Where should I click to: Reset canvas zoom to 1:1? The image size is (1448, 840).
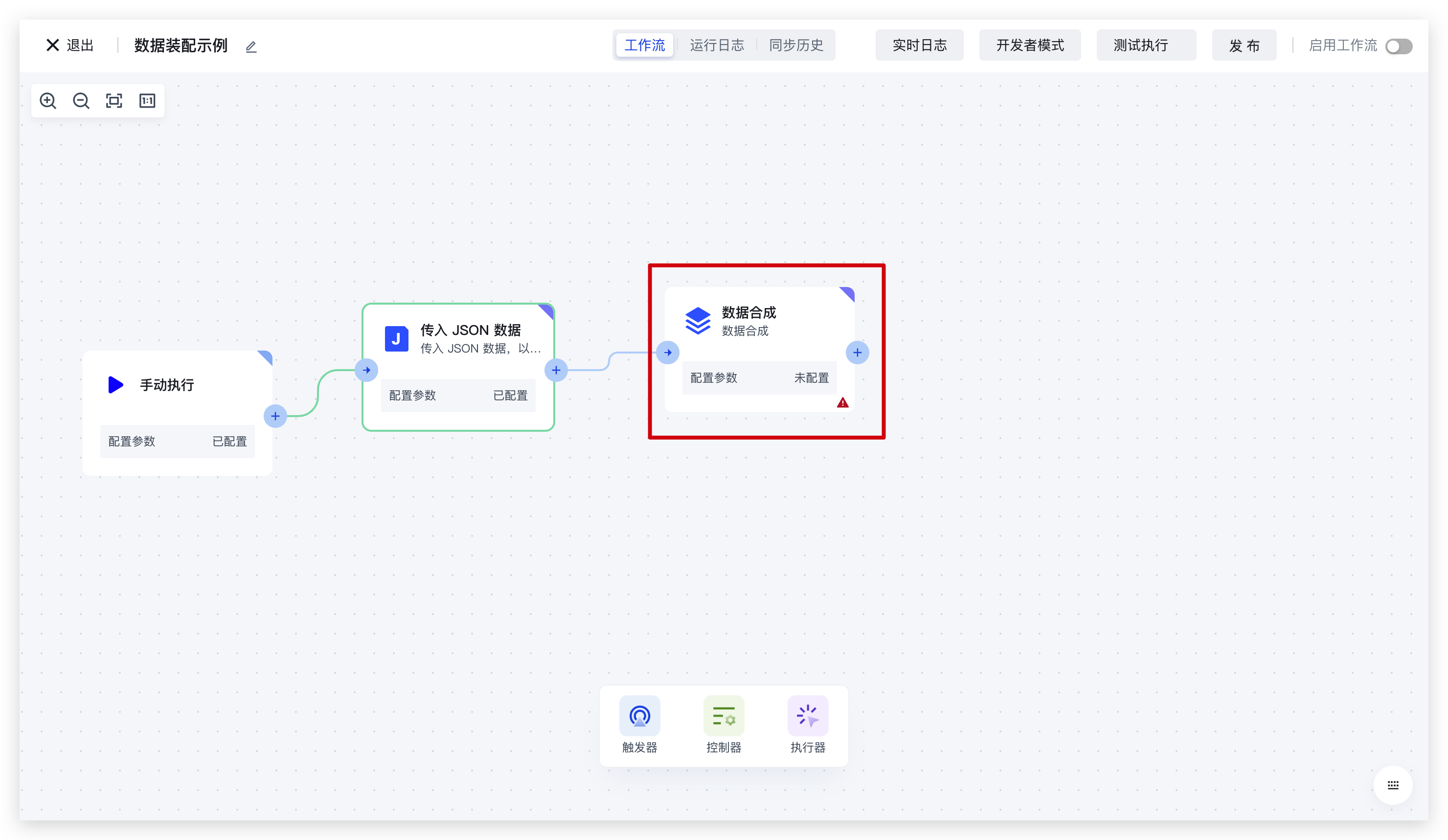(x=147, y=101)
